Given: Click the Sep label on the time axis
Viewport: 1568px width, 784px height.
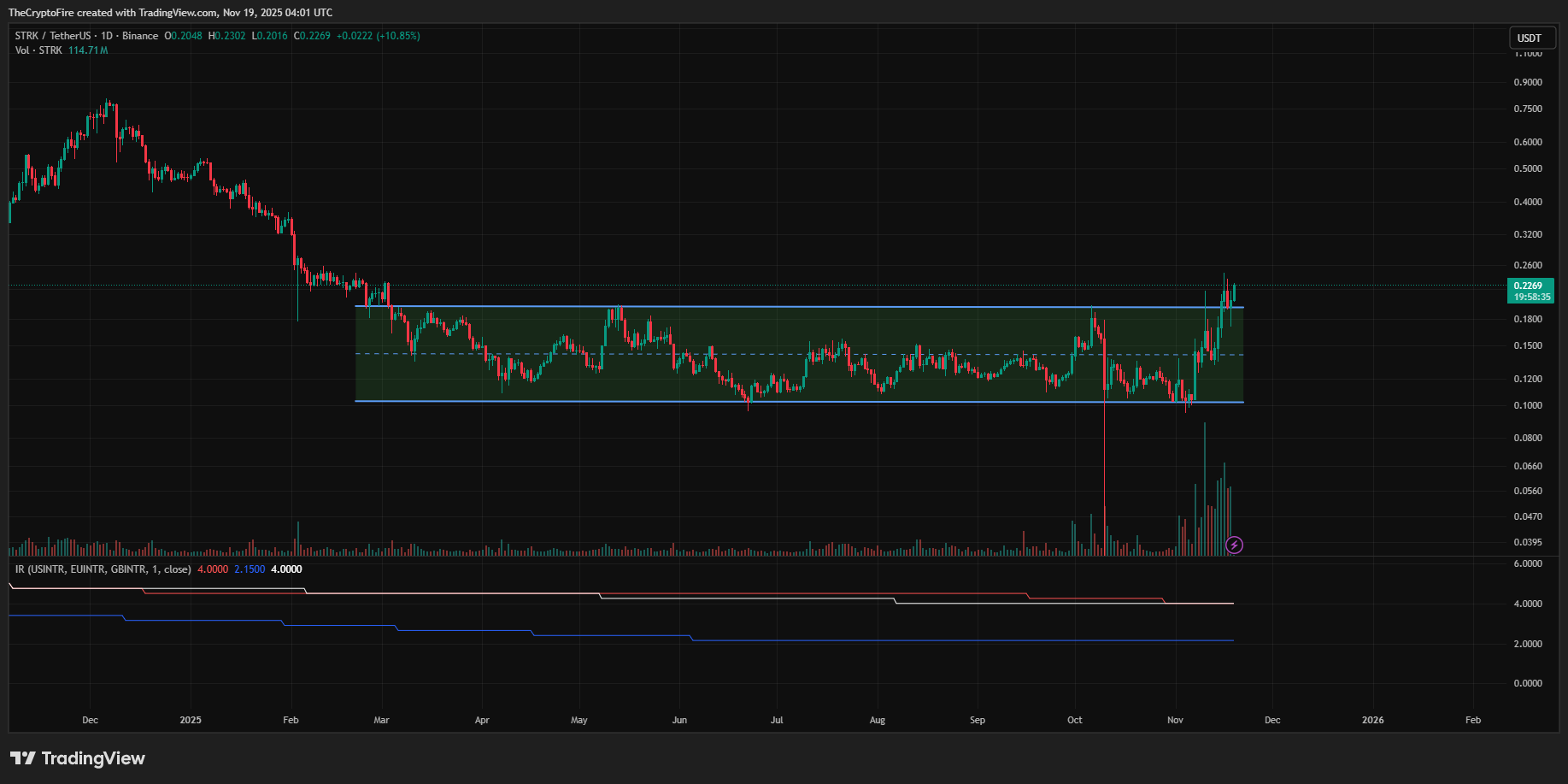Looking at the screenshot, I should (x=978, y=720).
